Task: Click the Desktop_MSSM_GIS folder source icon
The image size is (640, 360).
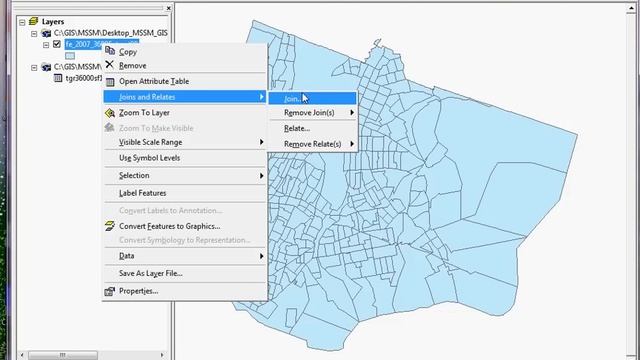Action: click(46, 33)
